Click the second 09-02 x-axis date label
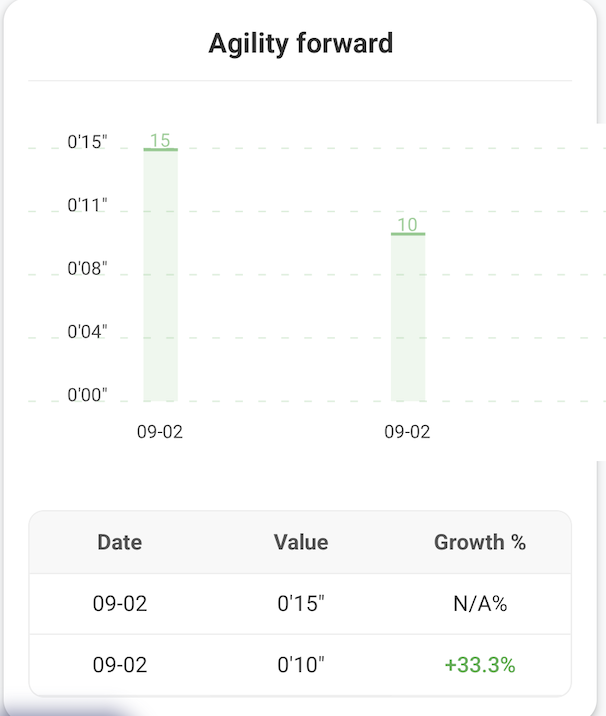 point(407,432)
